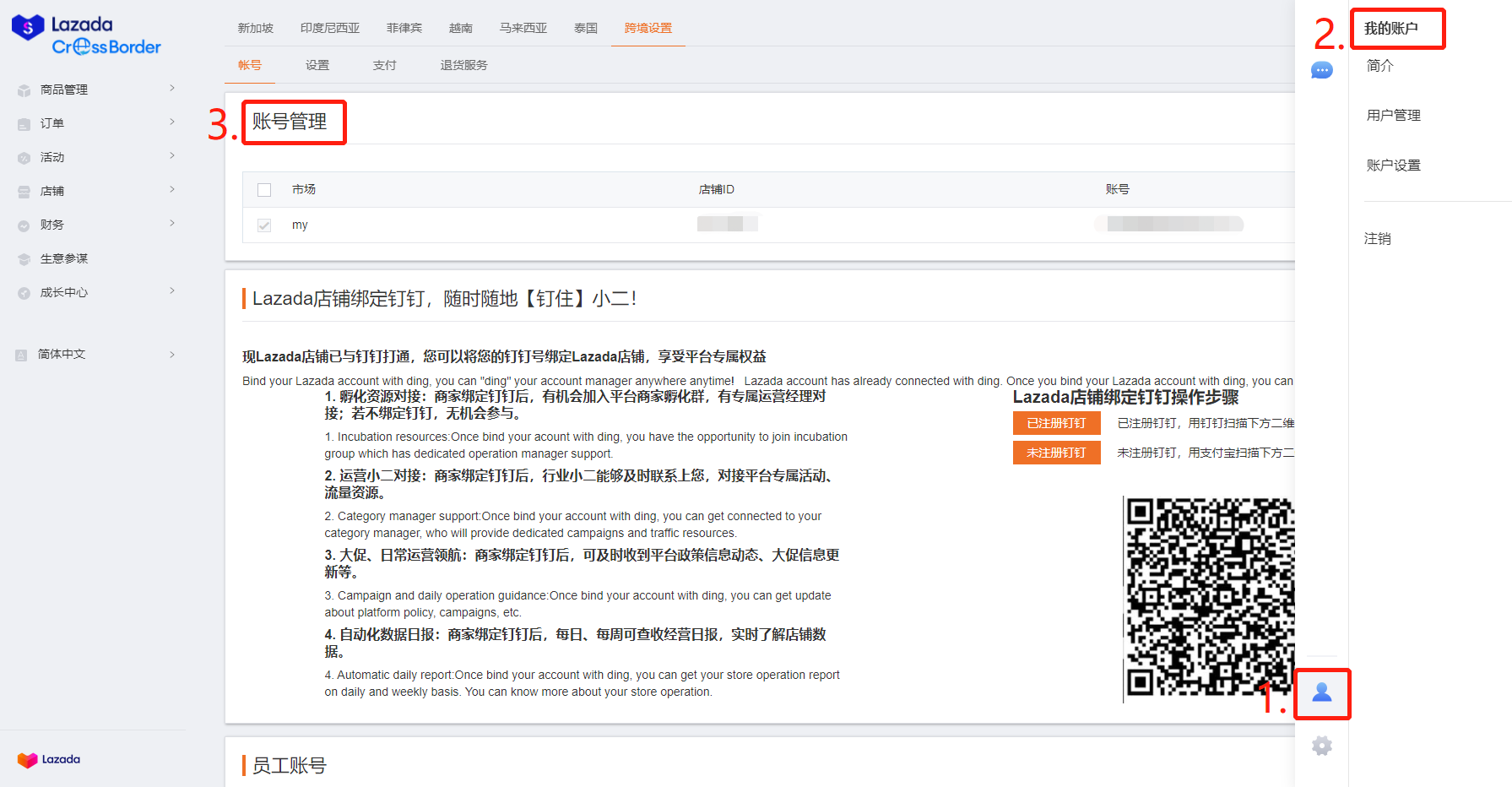The image size is (1512, 787).
Task: Click the 活动 campaign icon in sidebar
Action: (x=24, y=158)
